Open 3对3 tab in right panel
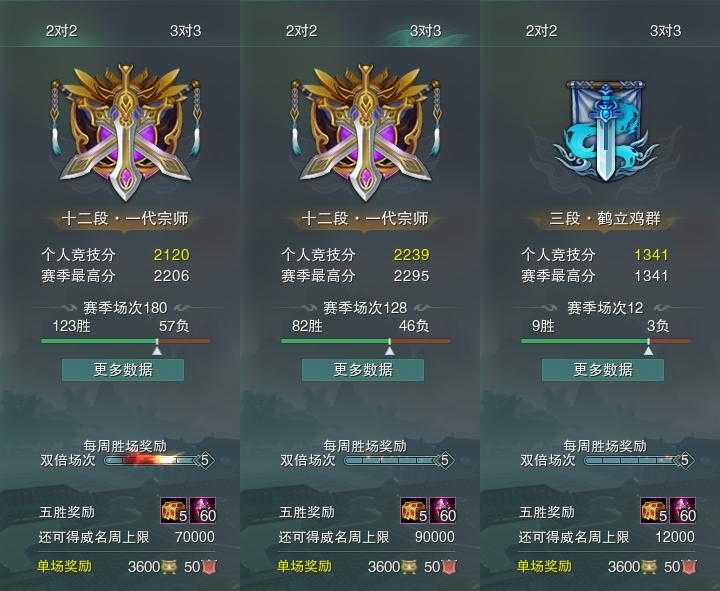The width and height of the screenshot is (720, 591). coord(665,31)
